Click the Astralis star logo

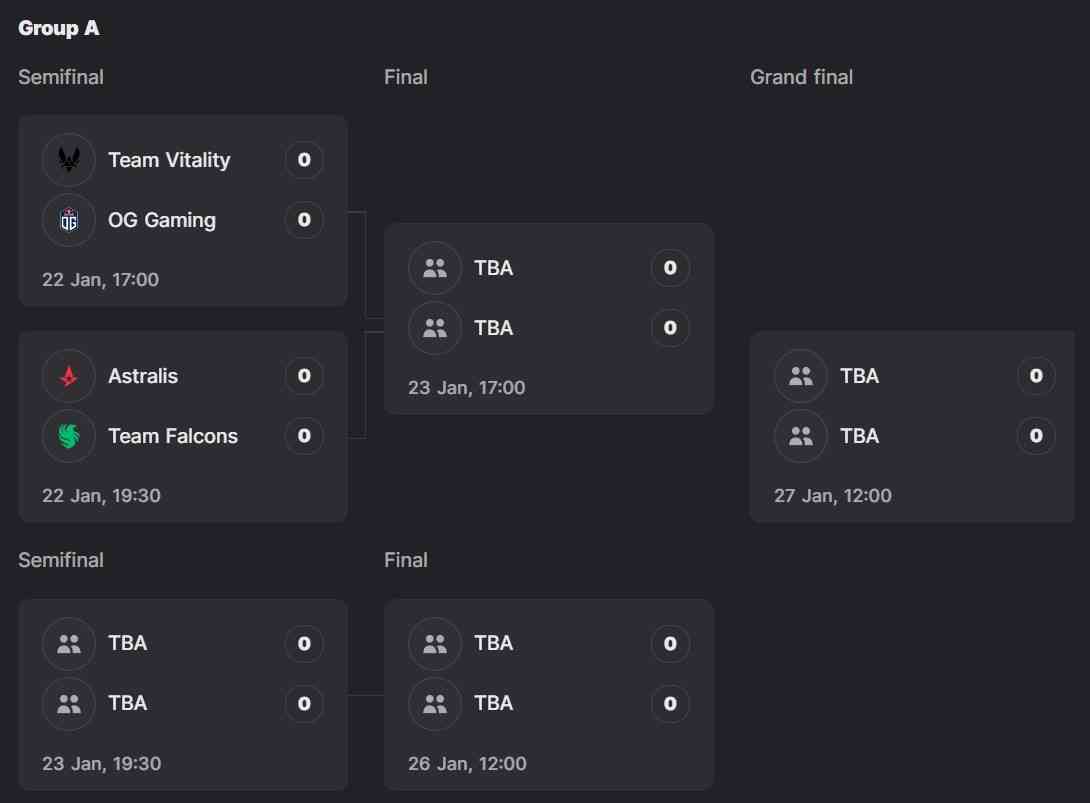[68, 376]
